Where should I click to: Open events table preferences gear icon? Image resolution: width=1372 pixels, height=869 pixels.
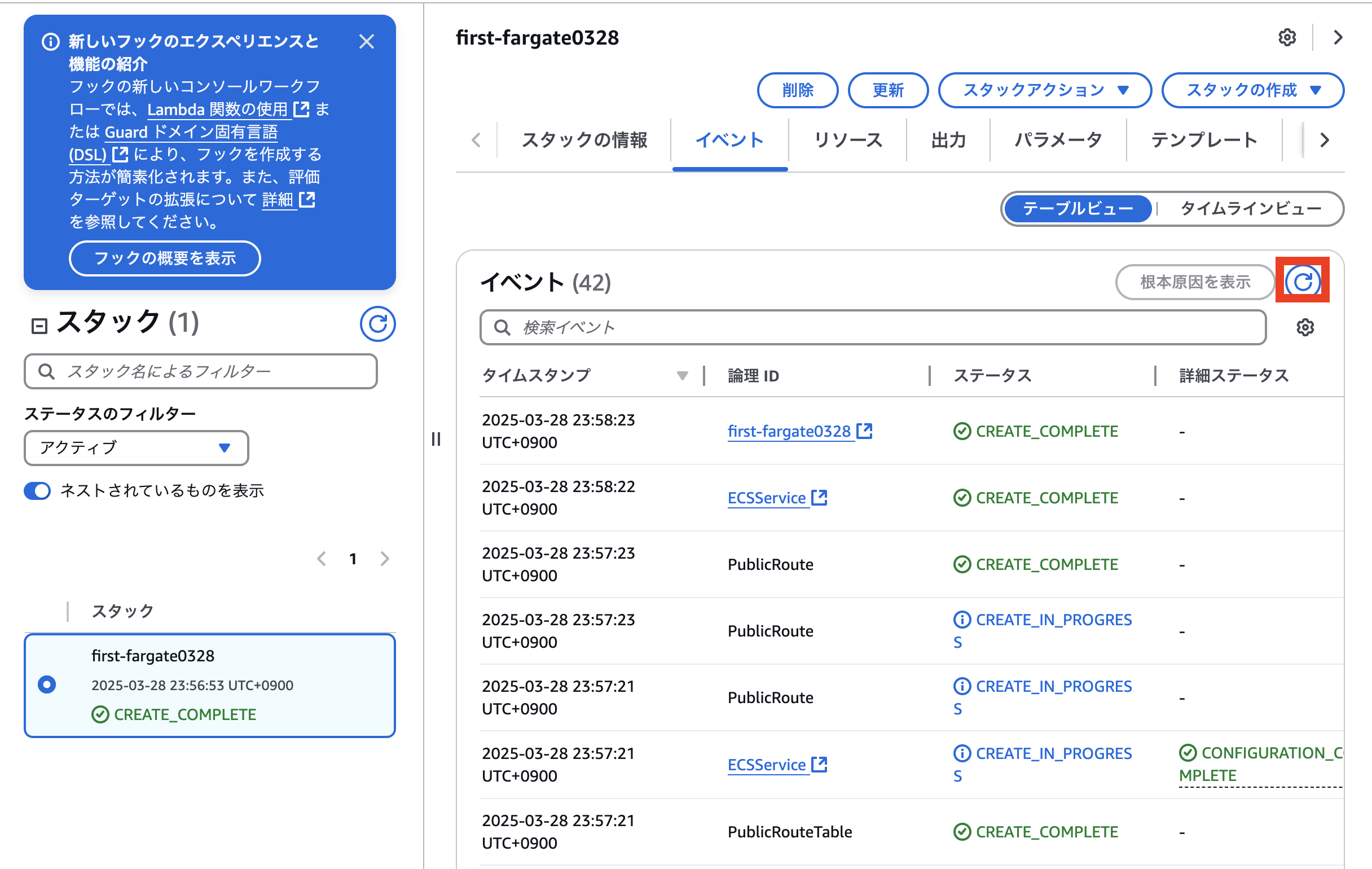click(x=1305, y=327)
